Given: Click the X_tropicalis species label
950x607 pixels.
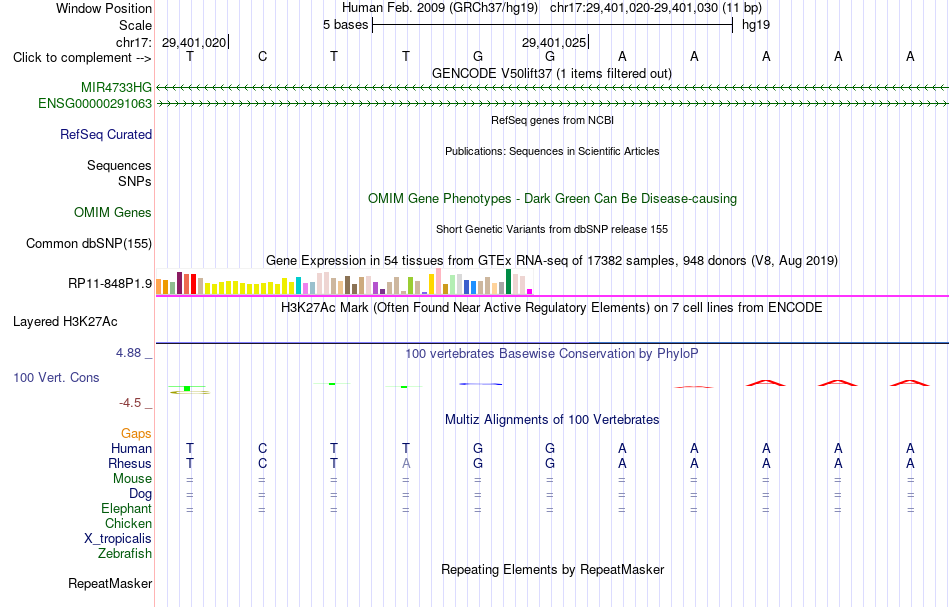Looking at the screenshot, I should (118, 539).
